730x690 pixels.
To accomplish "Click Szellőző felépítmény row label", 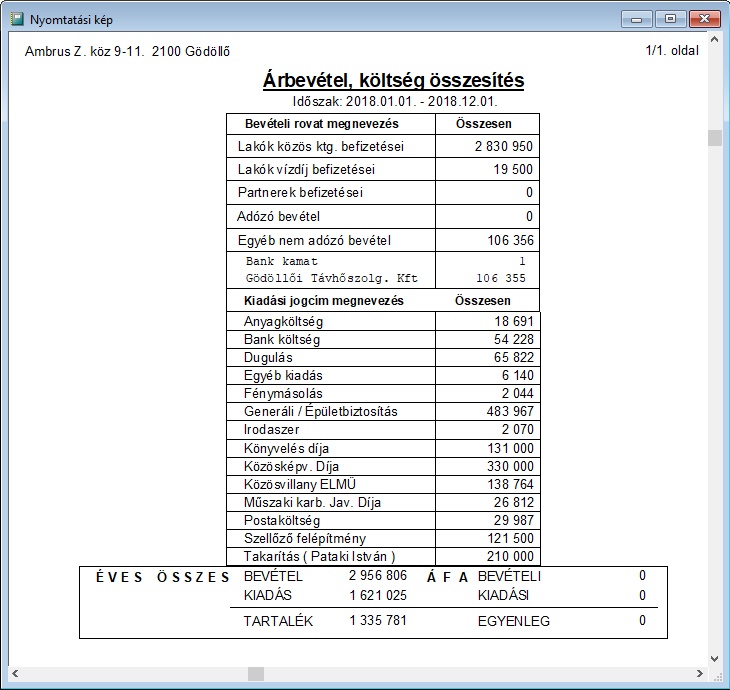I will coord(305,539).
